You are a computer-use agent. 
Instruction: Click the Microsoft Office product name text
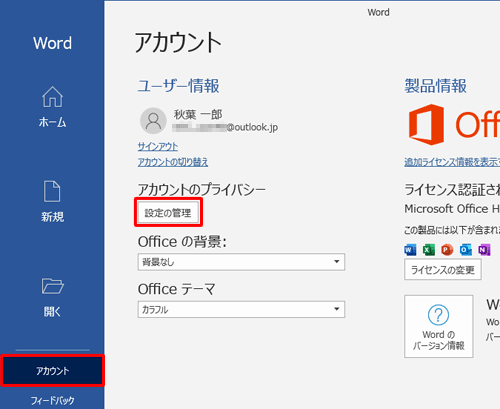point(452,209)
